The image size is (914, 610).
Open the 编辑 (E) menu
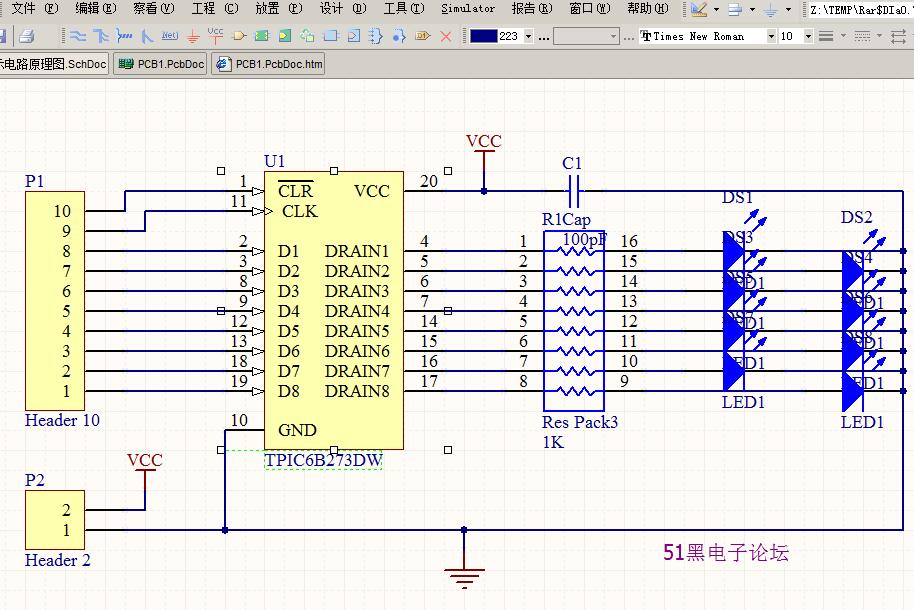click(x=96, y=9)
